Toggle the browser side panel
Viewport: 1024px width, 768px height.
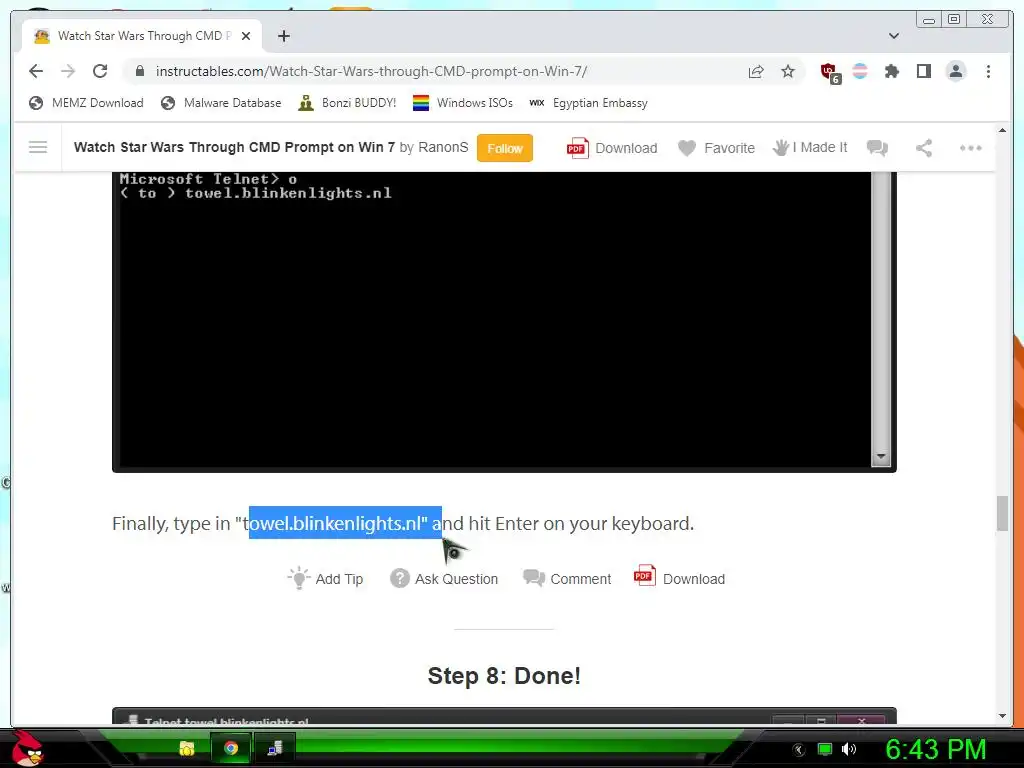coord(923,71)
